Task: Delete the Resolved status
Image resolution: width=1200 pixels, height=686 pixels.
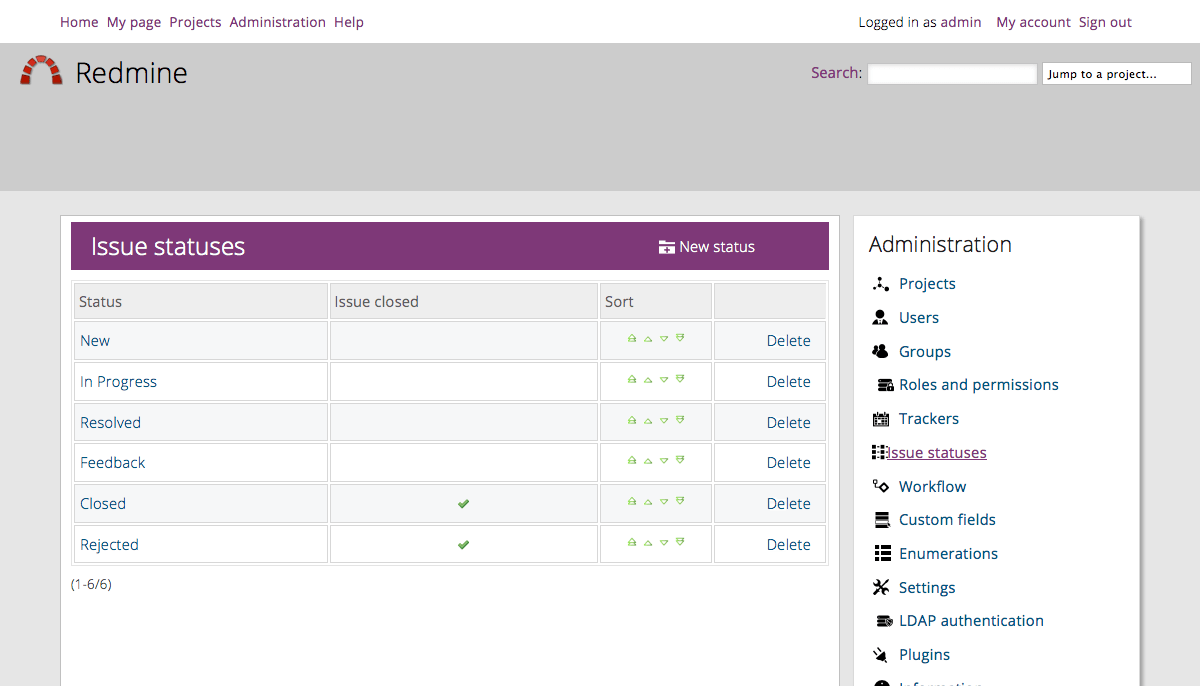Action: pyautogui.click(x=788, y=423)
